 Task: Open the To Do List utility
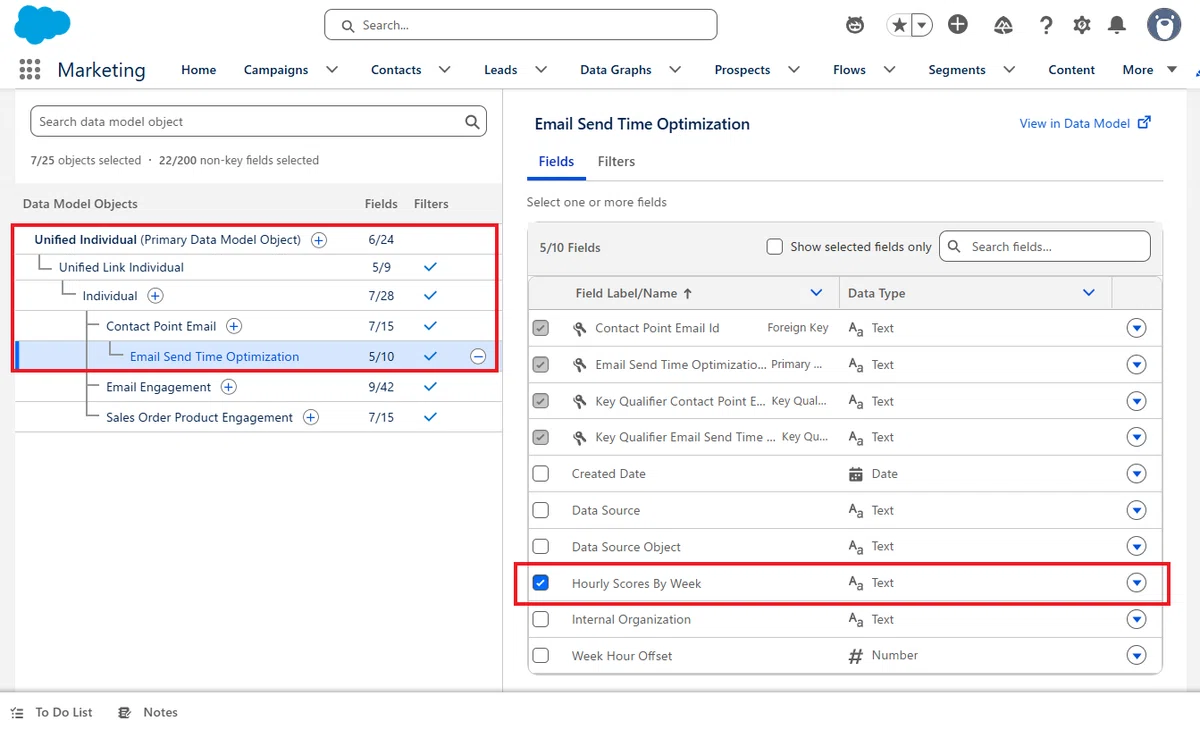pyautogui.click(x=52, y=712)
